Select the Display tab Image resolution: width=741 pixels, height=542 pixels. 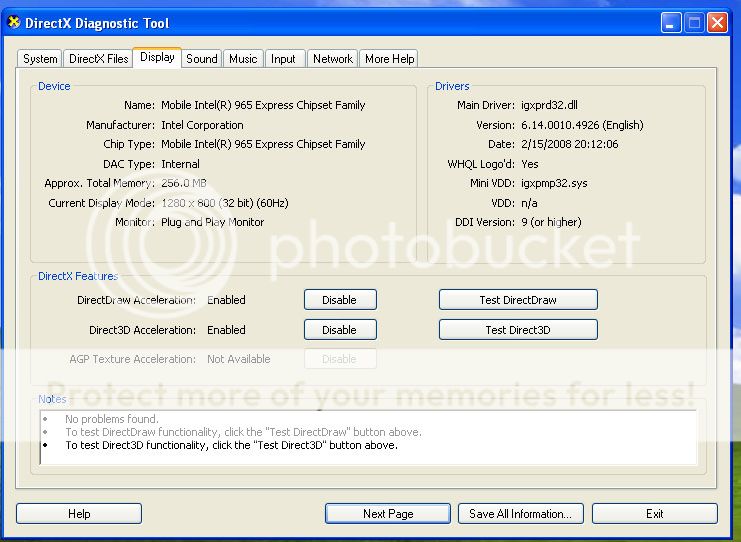click(x=157, y=57)
